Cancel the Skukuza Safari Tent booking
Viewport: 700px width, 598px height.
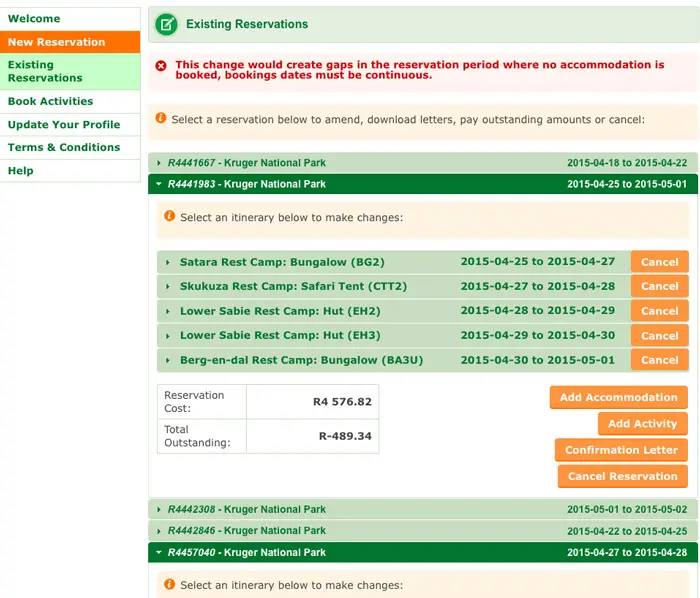point(659,287)
